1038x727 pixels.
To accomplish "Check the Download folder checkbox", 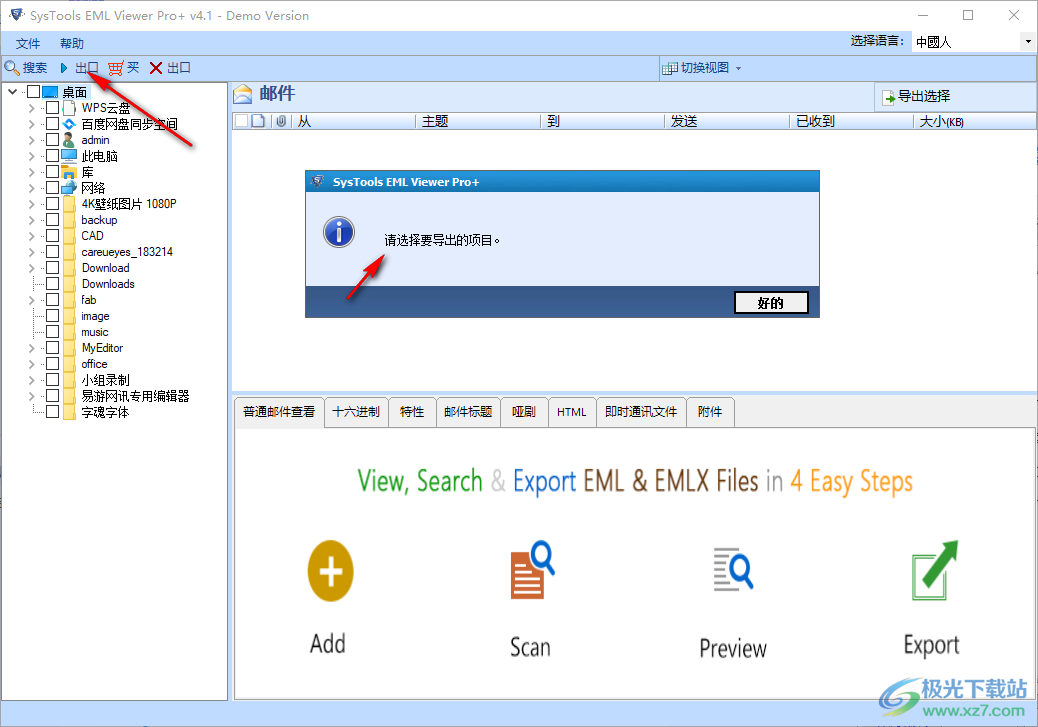I will (52, 267).
